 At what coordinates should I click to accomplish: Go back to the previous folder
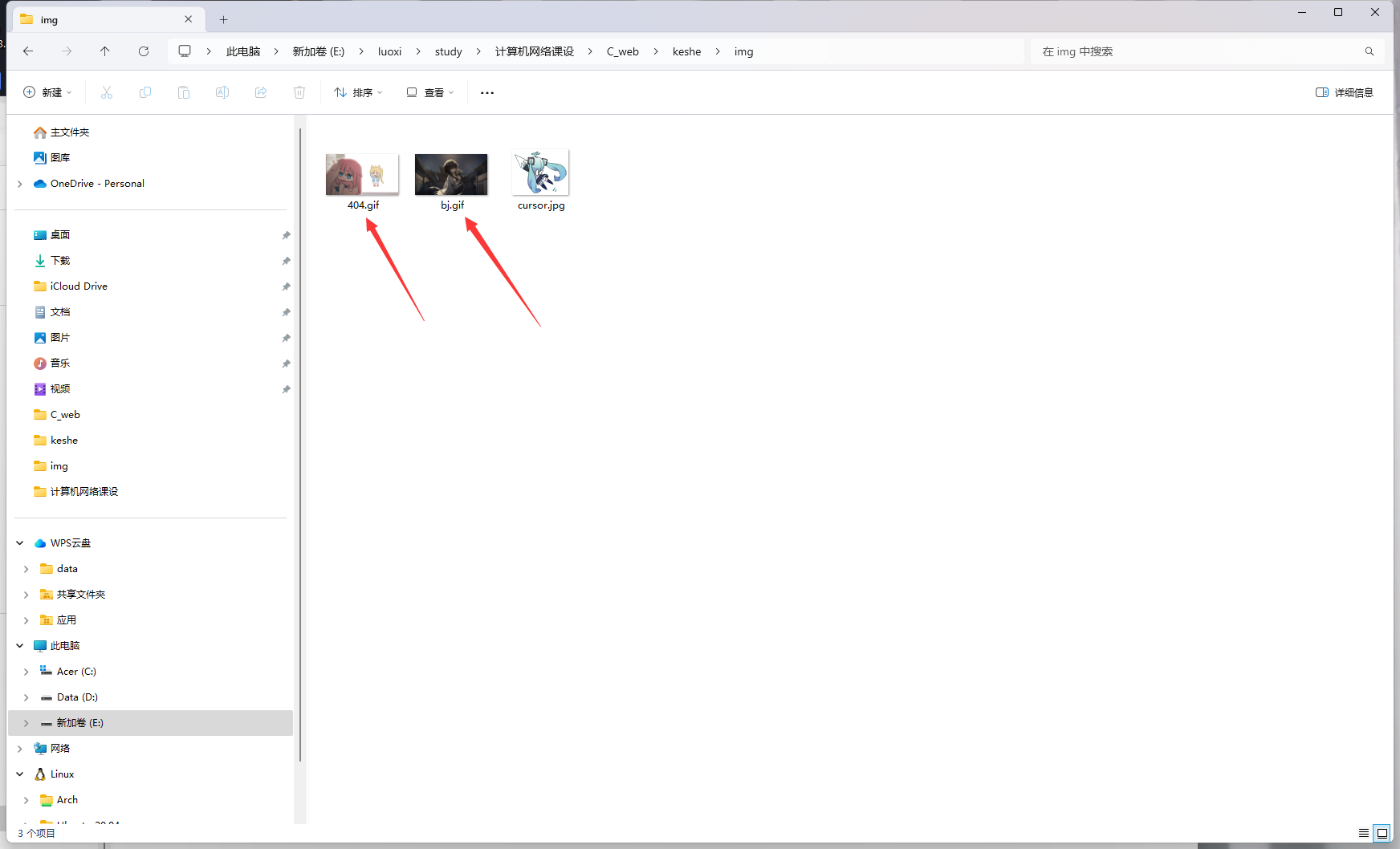(28, 51)
